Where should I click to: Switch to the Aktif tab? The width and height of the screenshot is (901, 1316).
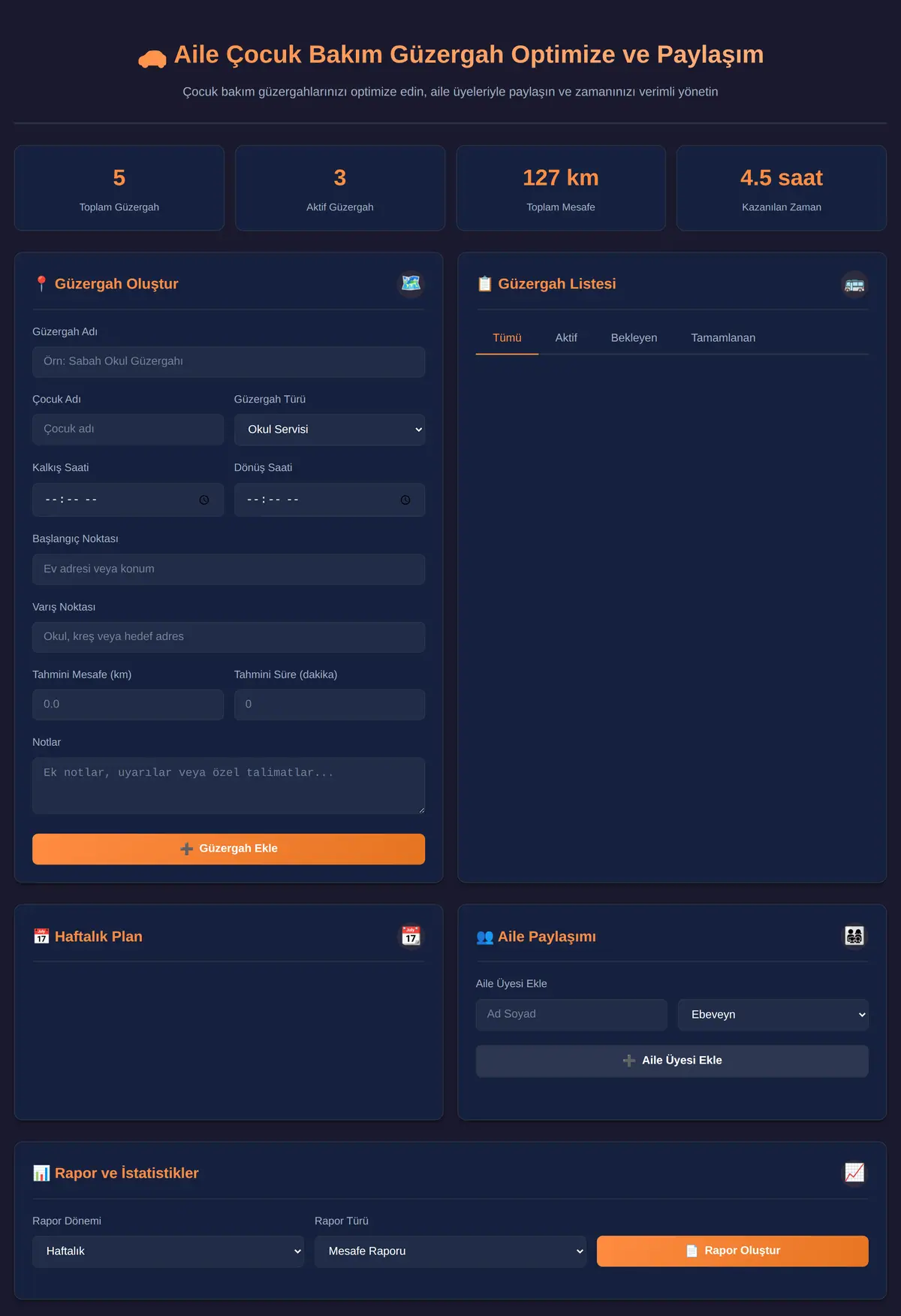pyautogui.click(x=566, y=338)
